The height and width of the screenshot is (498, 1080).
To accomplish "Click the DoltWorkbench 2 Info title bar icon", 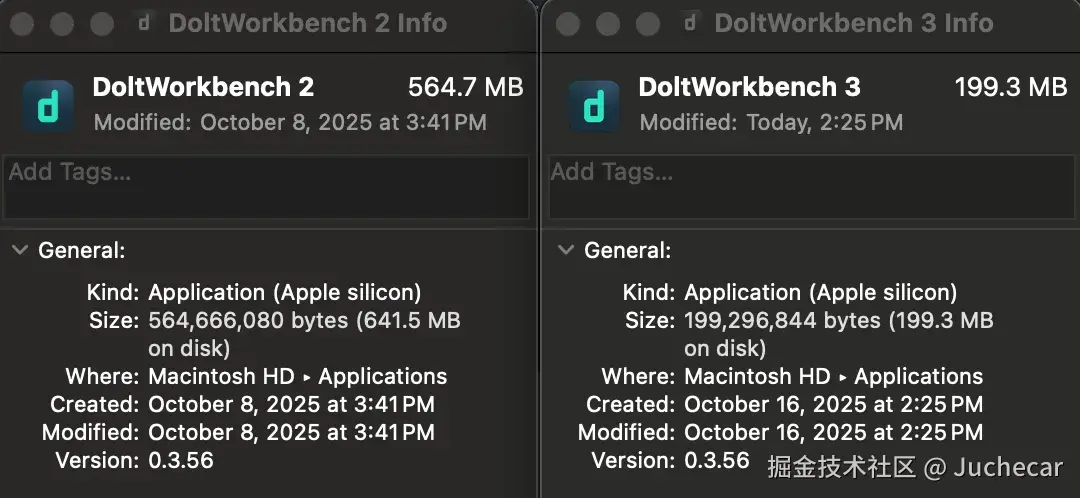I will [x=144, y=23].
